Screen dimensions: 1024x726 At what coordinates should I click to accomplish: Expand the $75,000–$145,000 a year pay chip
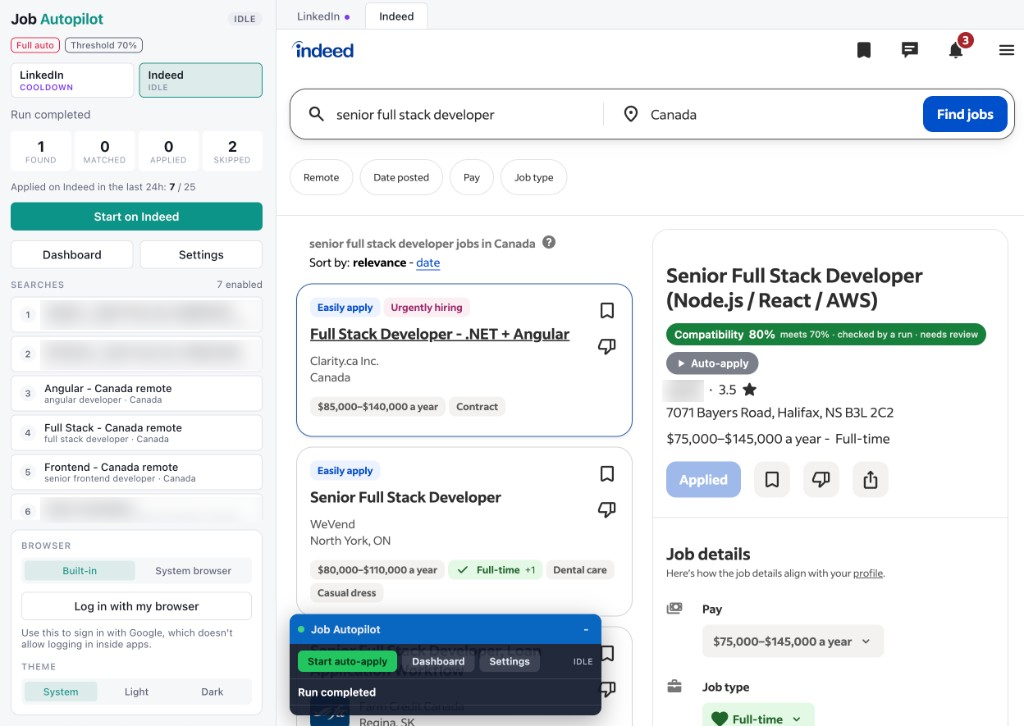[x=792, y=641]
